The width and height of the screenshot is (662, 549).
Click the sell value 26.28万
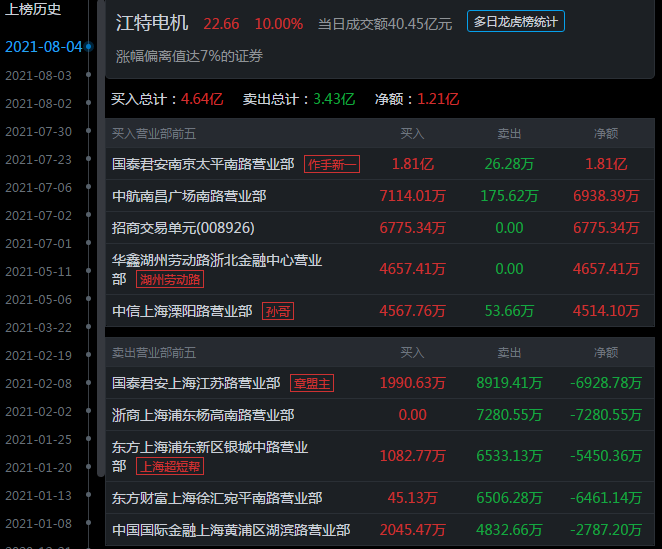click(509, 164)
